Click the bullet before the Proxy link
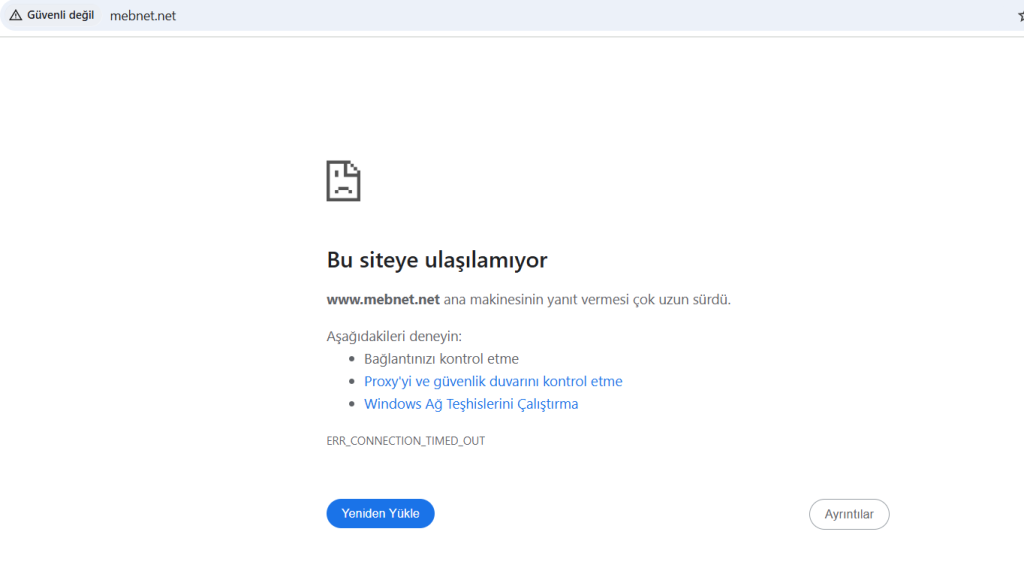 352,382
